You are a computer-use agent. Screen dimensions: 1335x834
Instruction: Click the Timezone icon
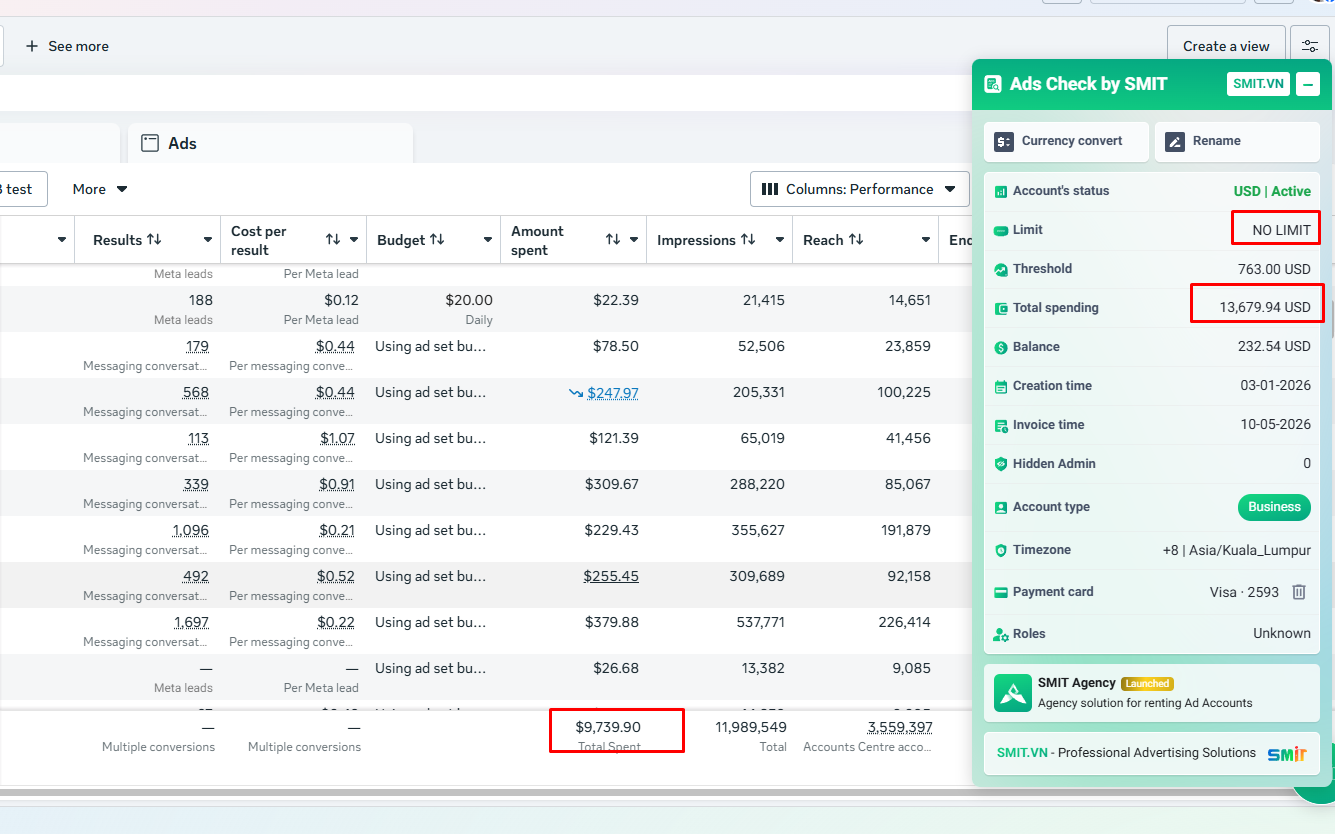coord(1001,550)
